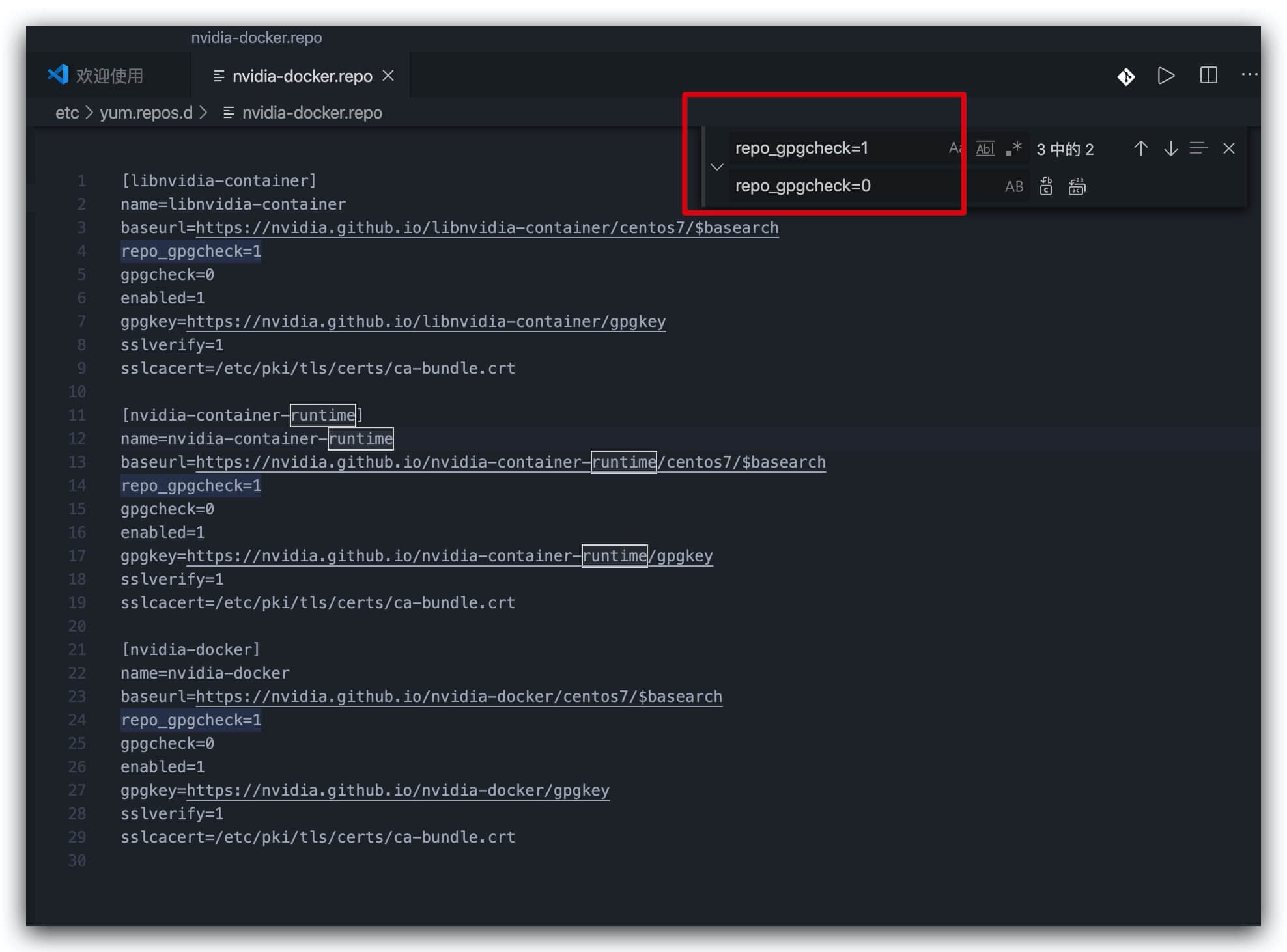Viewport: 1287px width, 952px height.
Task: Click enabled=1 on line 6
Action: (163, 298)
